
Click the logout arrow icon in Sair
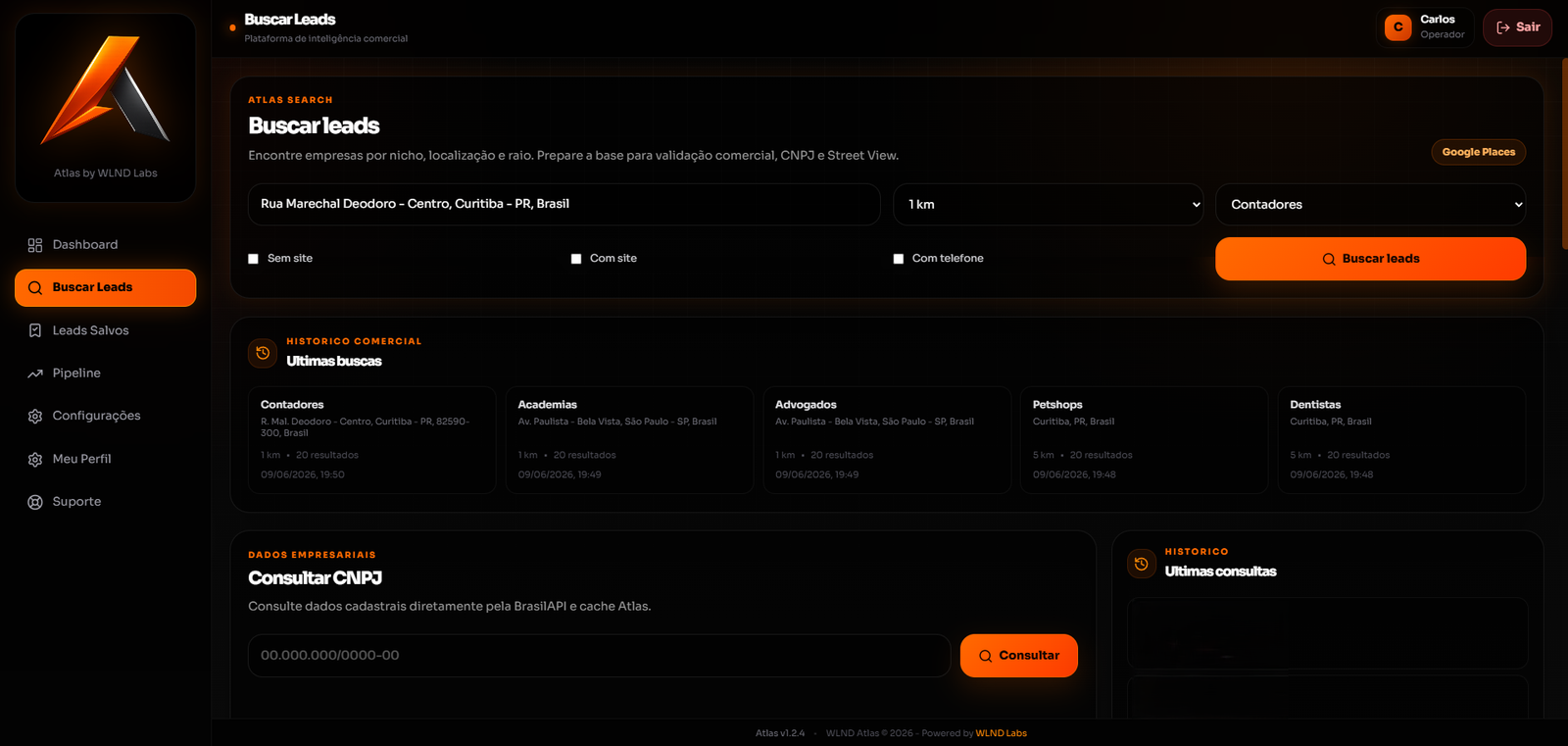tap(1503, 27)
